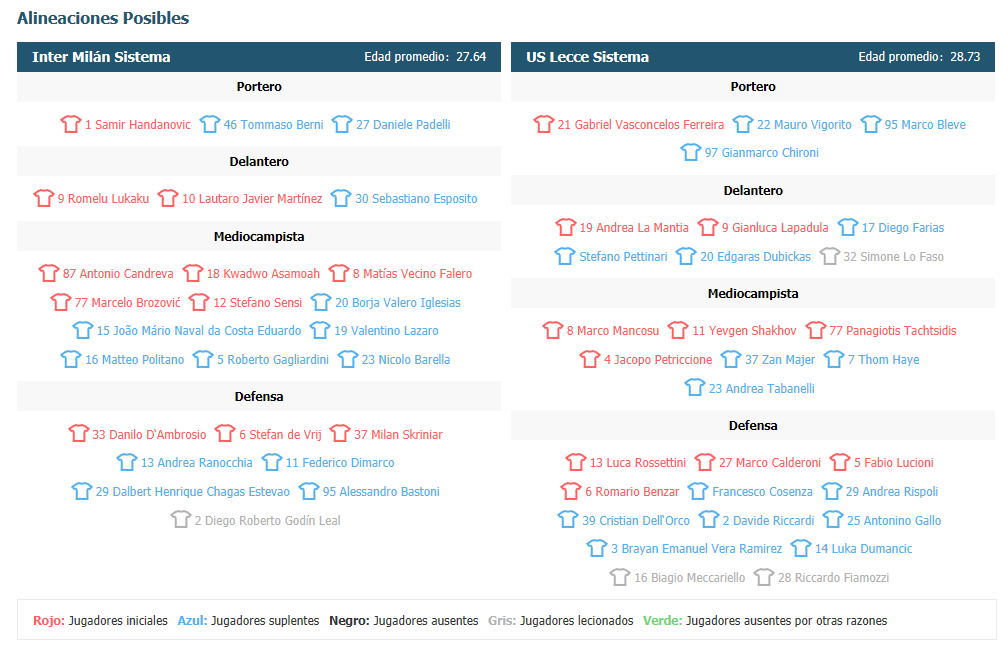Select player 37 Zan Majer
The height and width of the screenshot is (652, 1007).
[780, 360]
